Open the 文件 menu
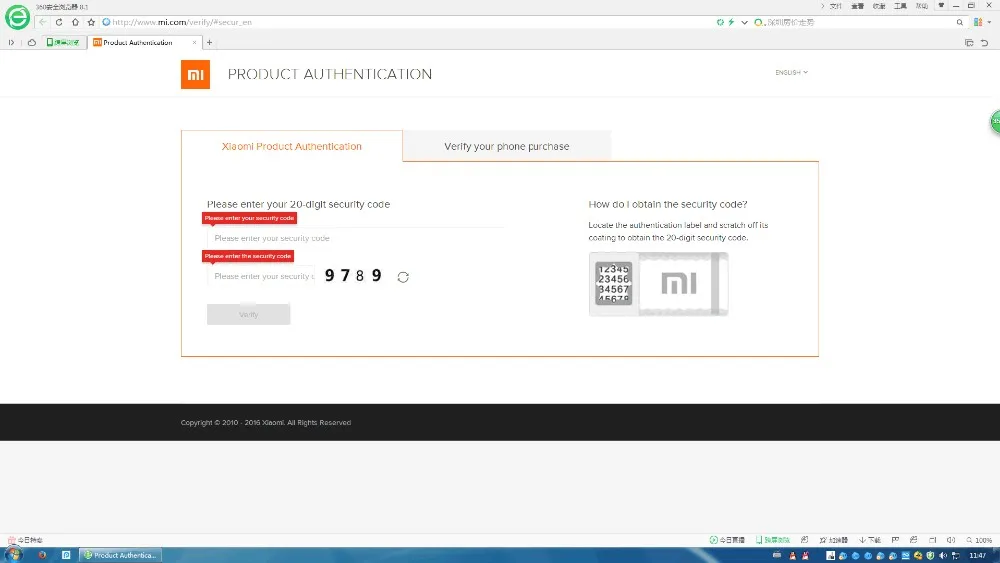Viewport: 1000px width, 563px height. pos(835,6)
